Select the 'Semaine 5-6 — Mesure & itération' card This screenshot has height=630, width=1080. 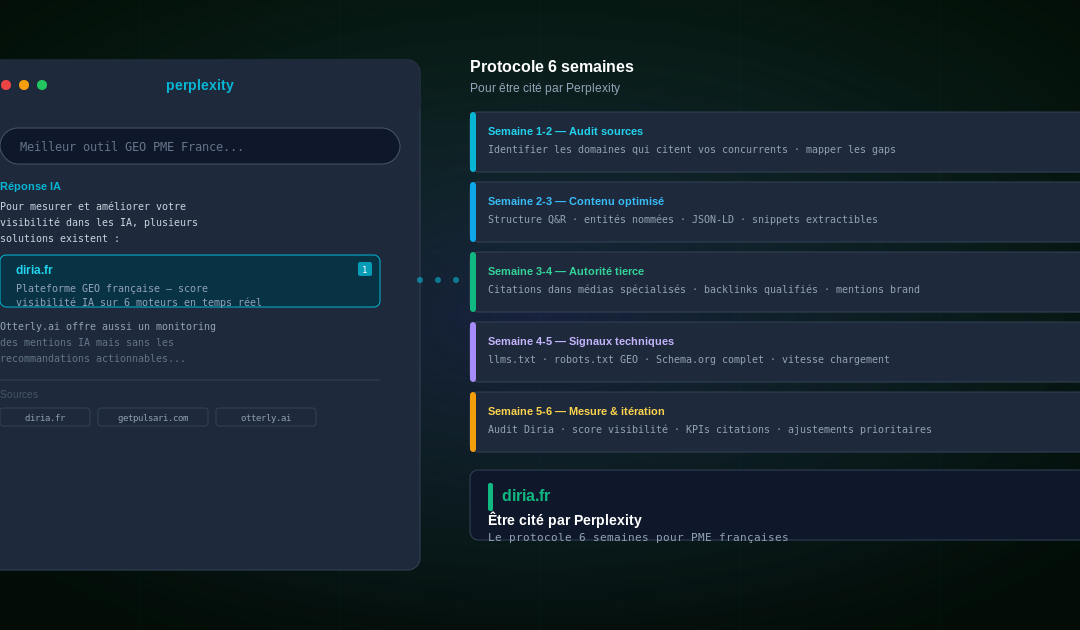(x=775, y=422)
